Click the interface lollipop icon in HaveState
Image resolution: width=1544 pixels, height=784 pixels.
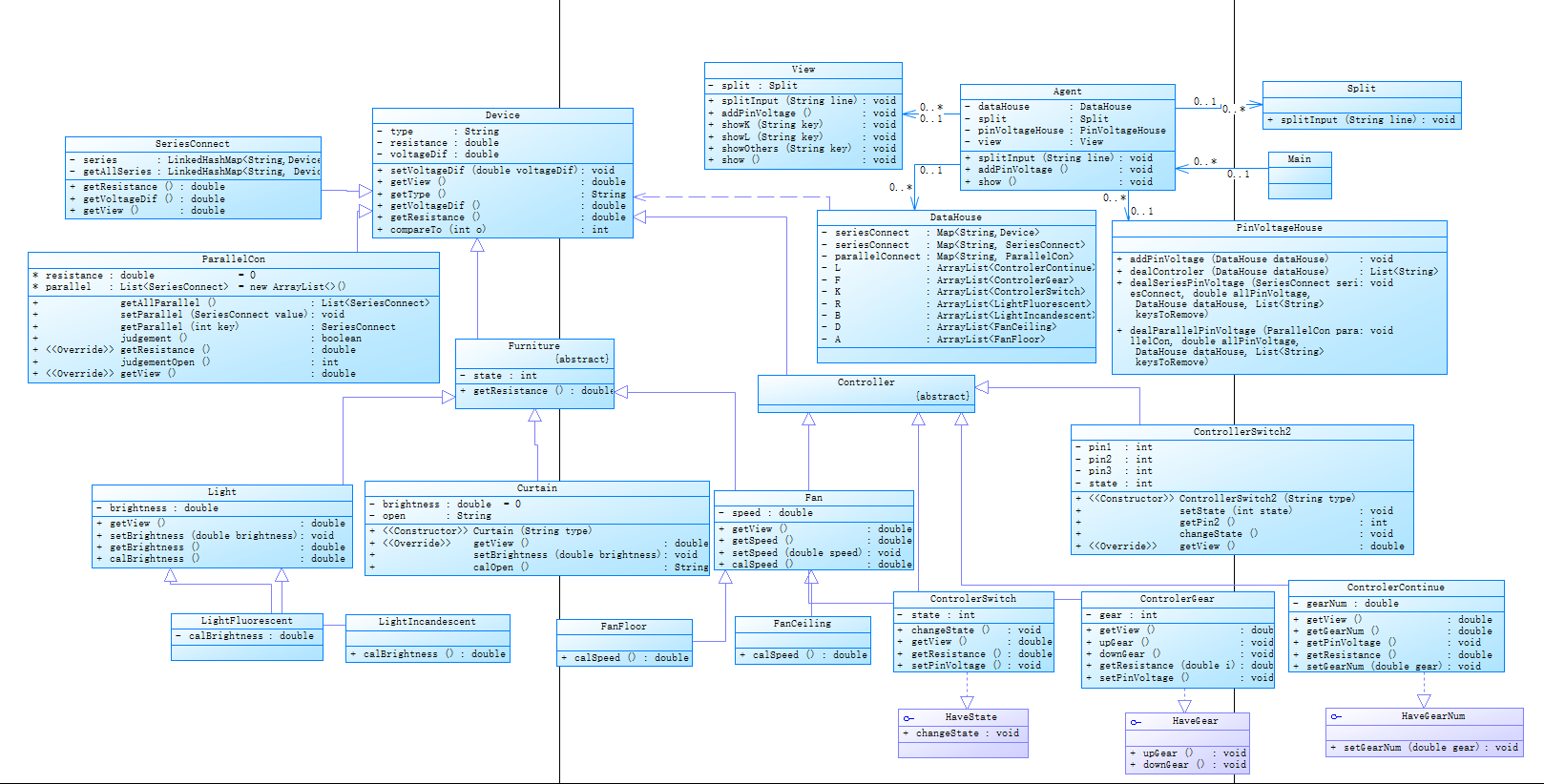(x=909, y=718)
